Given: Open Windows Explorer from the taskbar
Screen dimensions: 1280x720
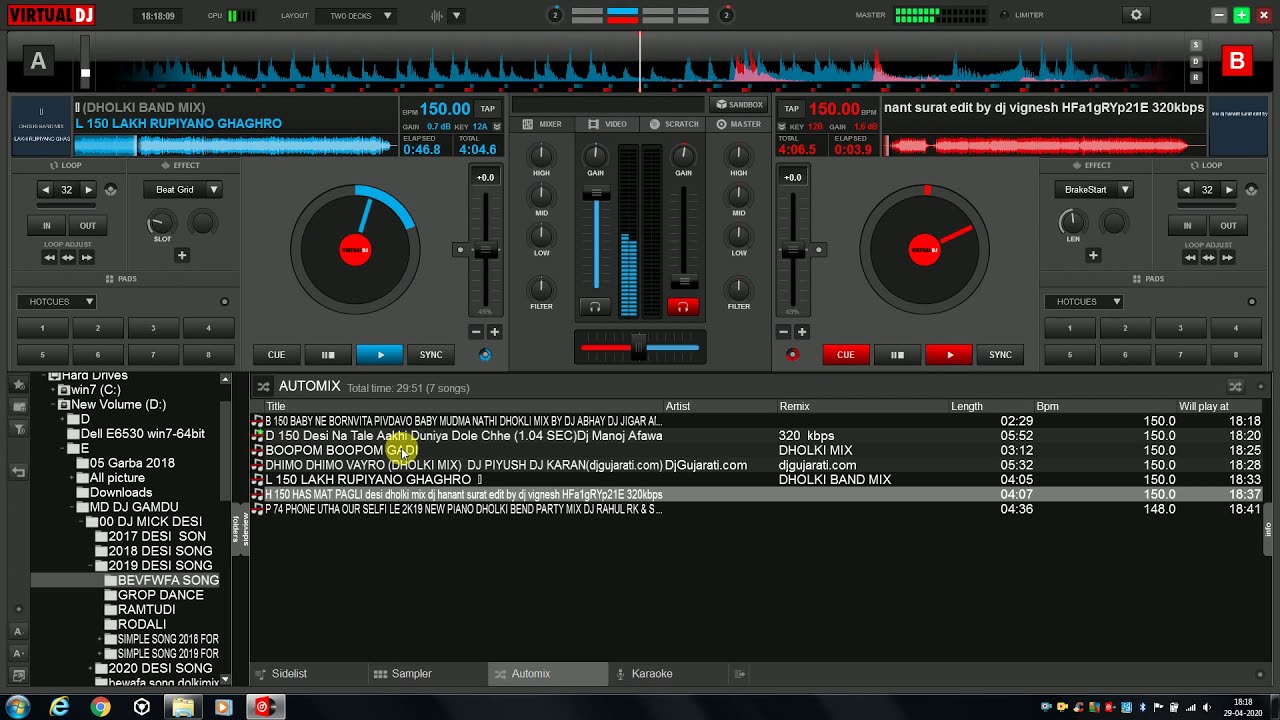Looking at the screenshot, I should point(183,707).
